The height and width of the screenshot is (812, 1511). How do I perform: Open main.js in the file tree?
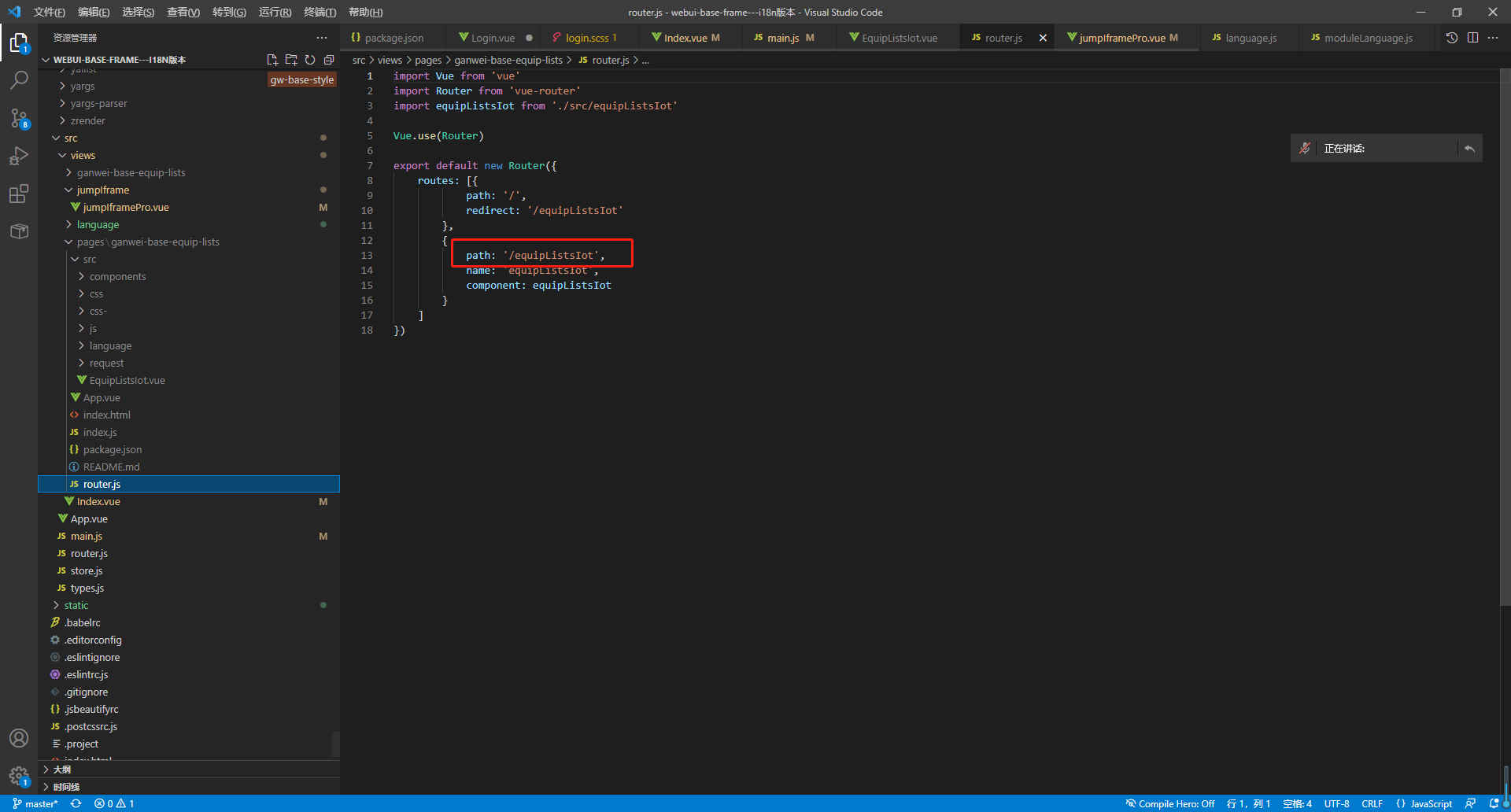point(87,536)
